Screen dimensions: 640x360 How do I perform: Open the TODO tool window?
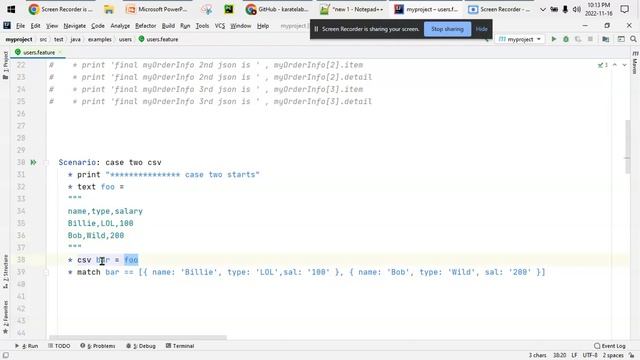click(x=59, y=346)
